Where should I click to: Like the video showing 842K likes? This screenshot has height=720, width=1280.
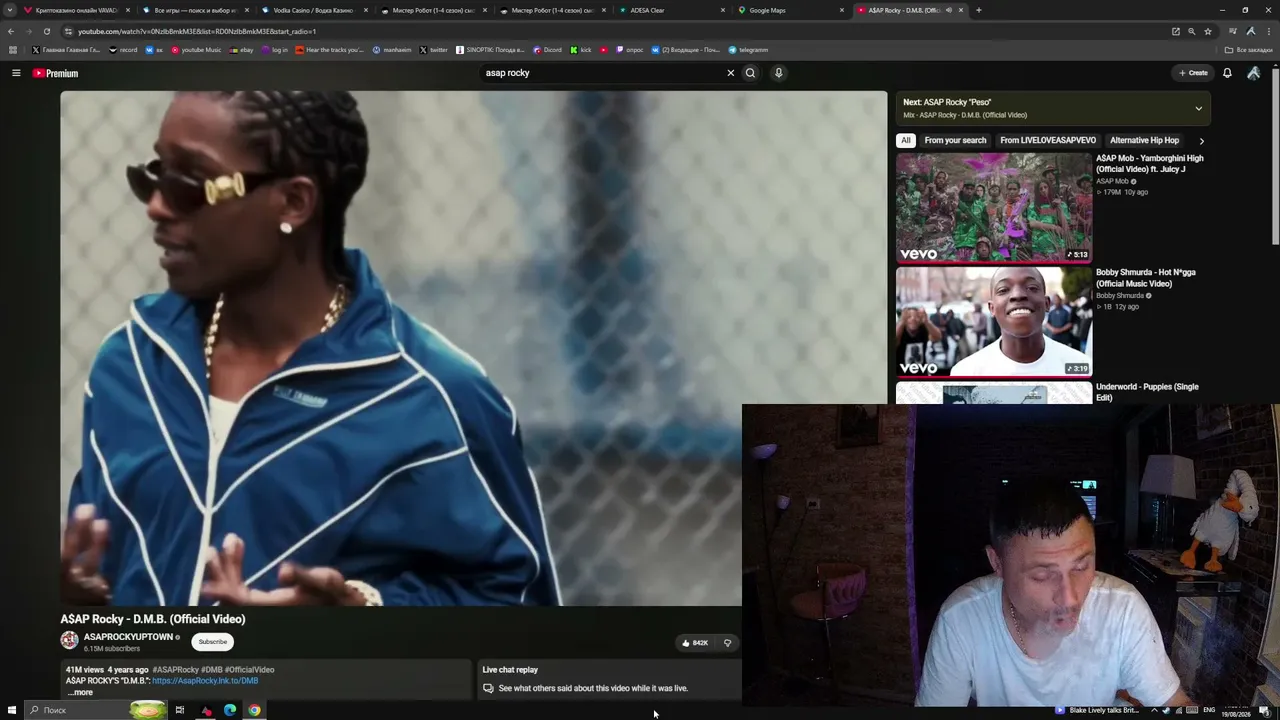(x=694, y=643)
